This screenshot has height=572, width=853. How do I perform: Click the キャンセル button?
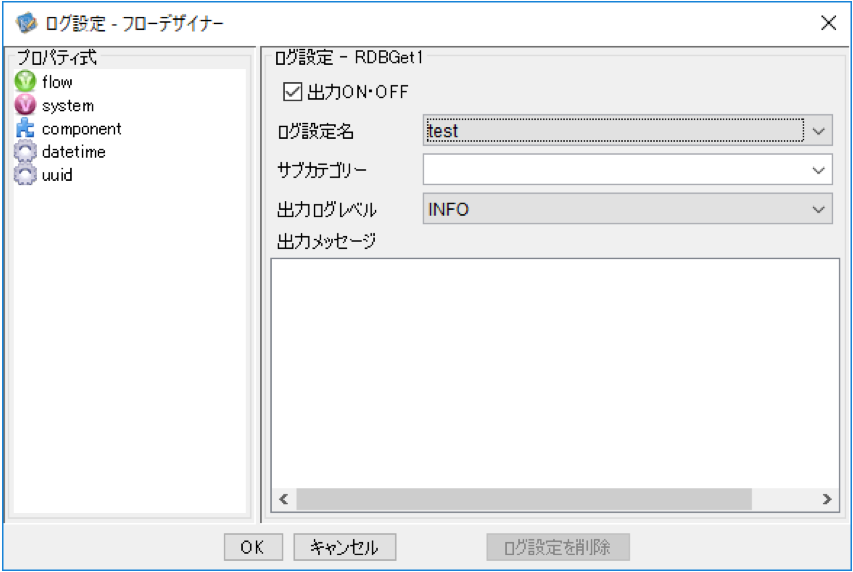(x=344, y=547)
